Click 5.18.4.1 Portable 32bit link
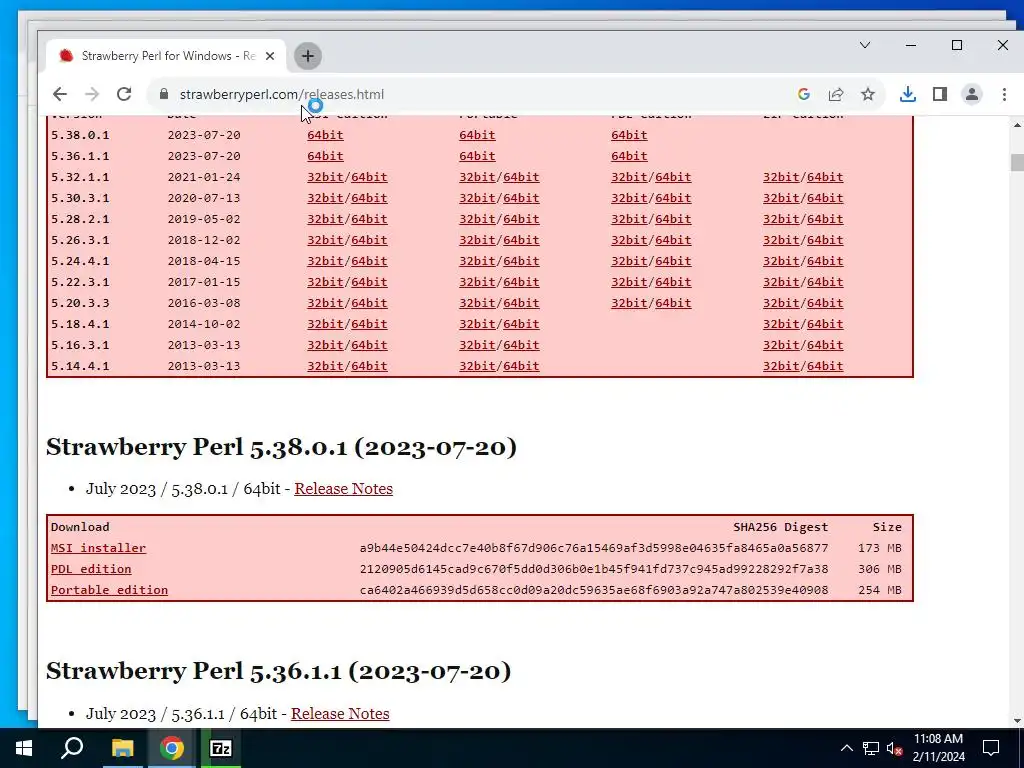Viewport: 1024px width, 768px height. pyautogui.click(x=477, y=324)
